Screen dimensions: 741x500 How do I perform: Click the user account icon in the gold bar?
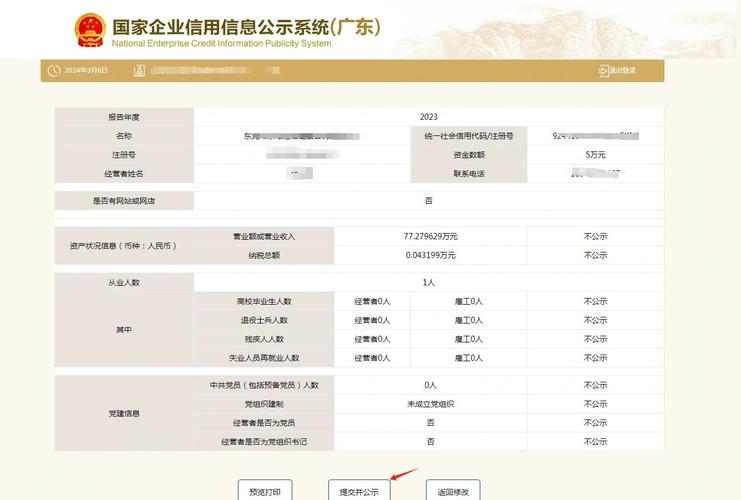(x=139, y=71)
